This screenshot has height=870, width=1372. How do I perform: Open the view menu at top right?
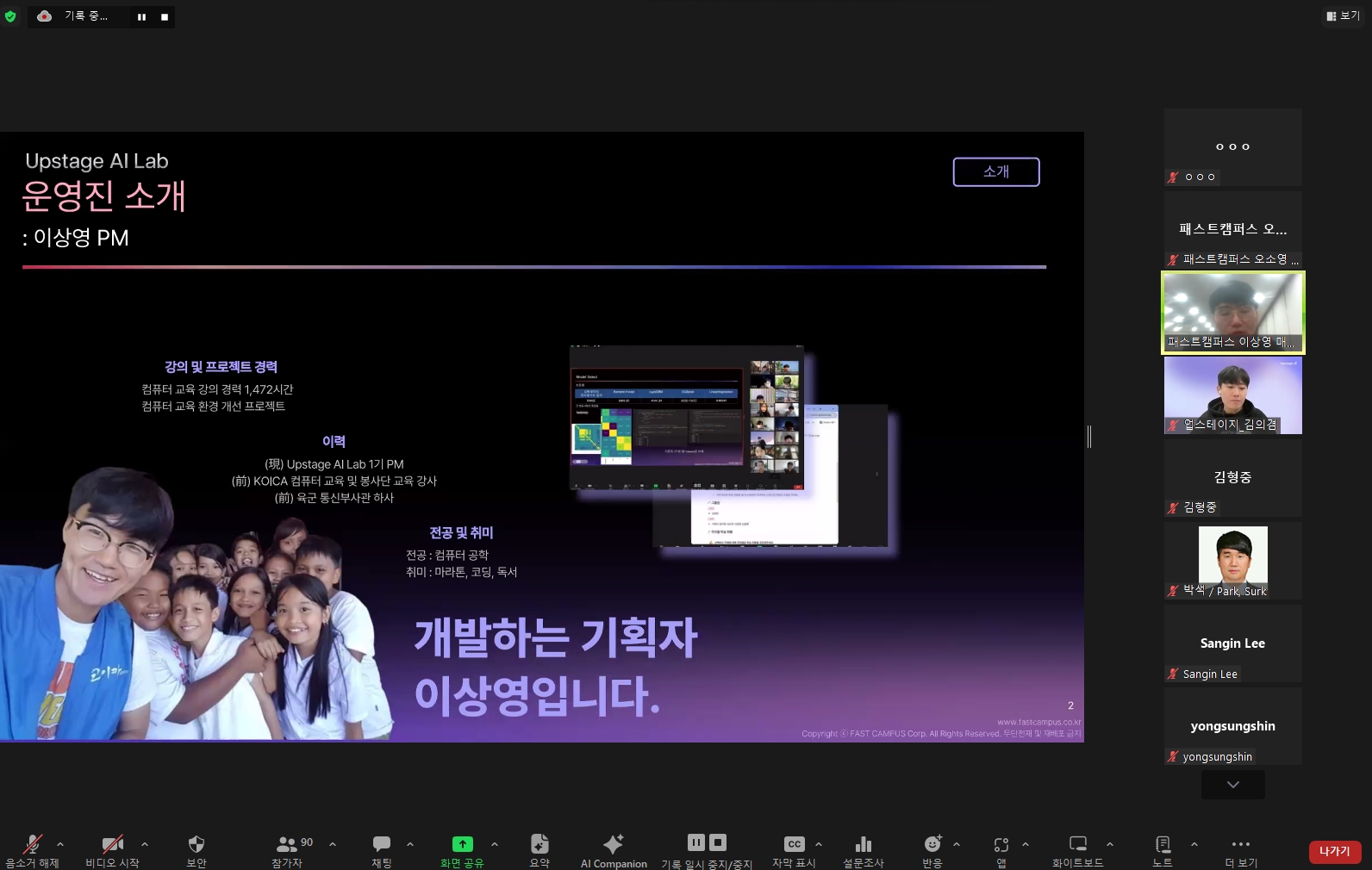[x=1343, y=16]
